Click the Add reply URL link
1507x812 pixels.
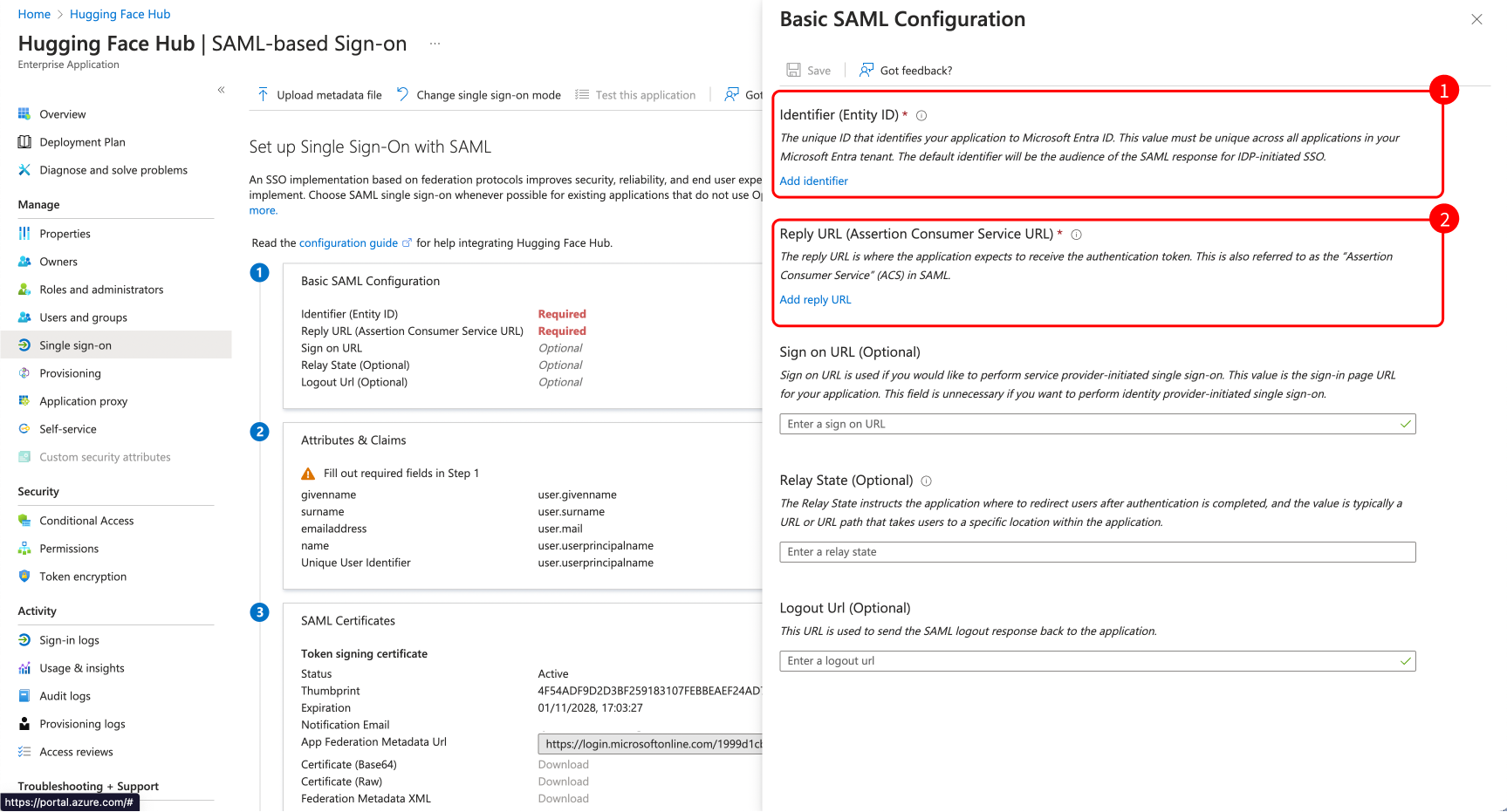(x=815, y=300)
